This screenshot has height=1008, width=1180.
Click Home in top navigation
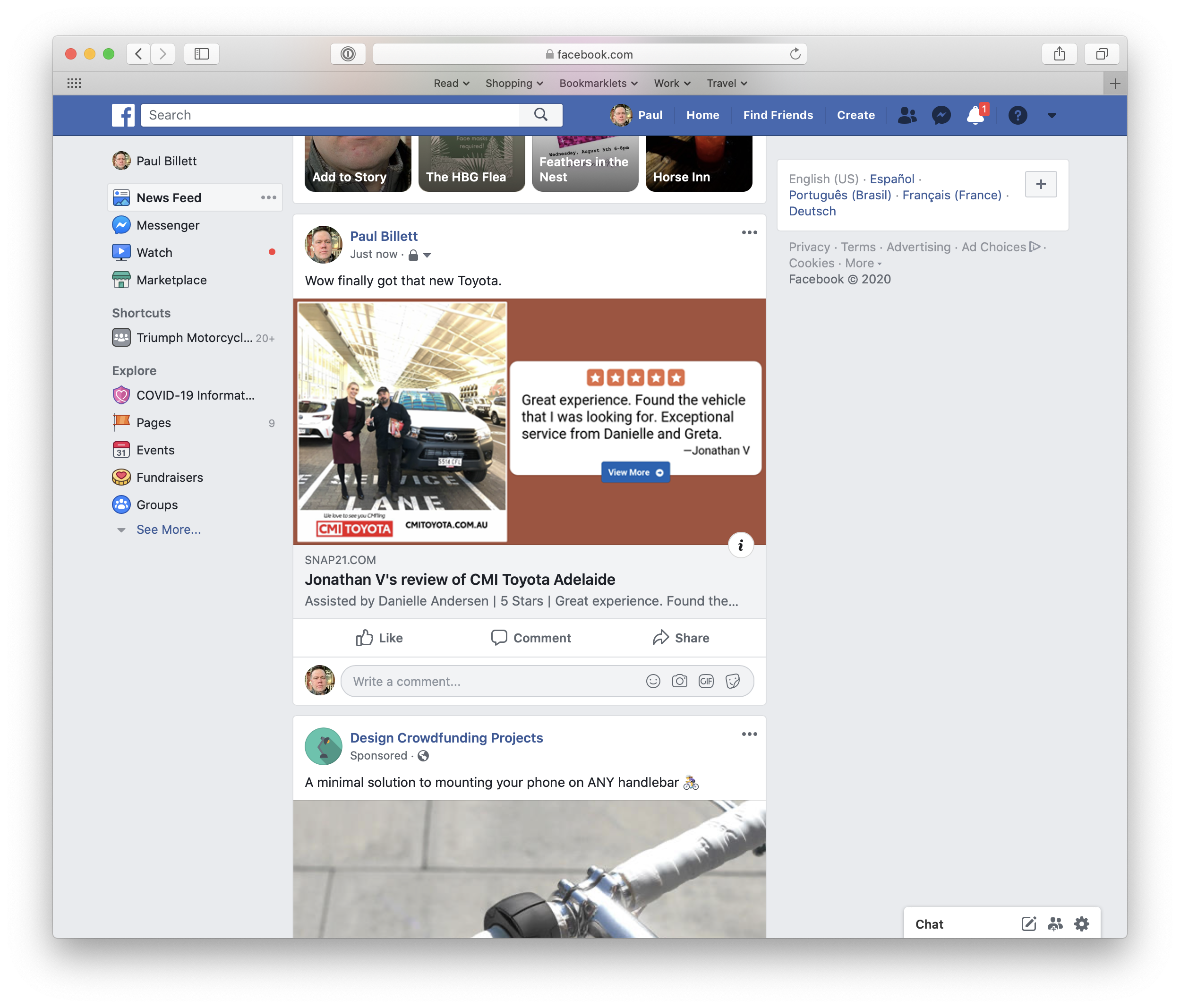[x=703, y=115]
